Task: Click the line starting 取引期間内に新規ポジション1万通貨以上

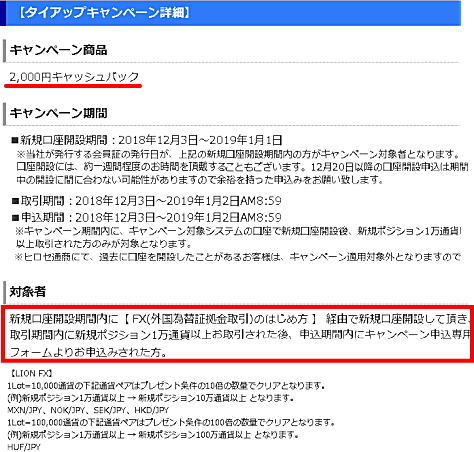Action: [x=240, y=335]
